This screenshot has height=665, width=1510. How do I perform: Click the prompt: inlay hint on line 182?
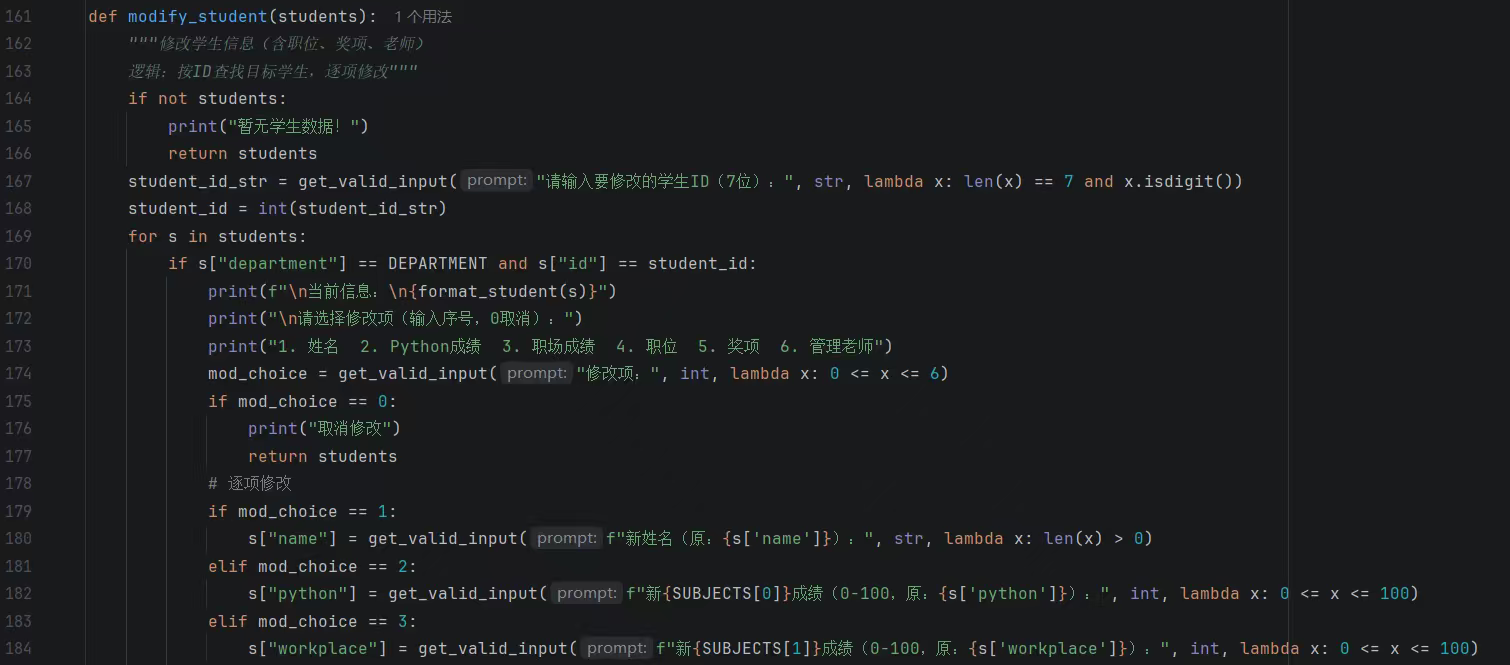pyautogui.click(x=587, y=594)
